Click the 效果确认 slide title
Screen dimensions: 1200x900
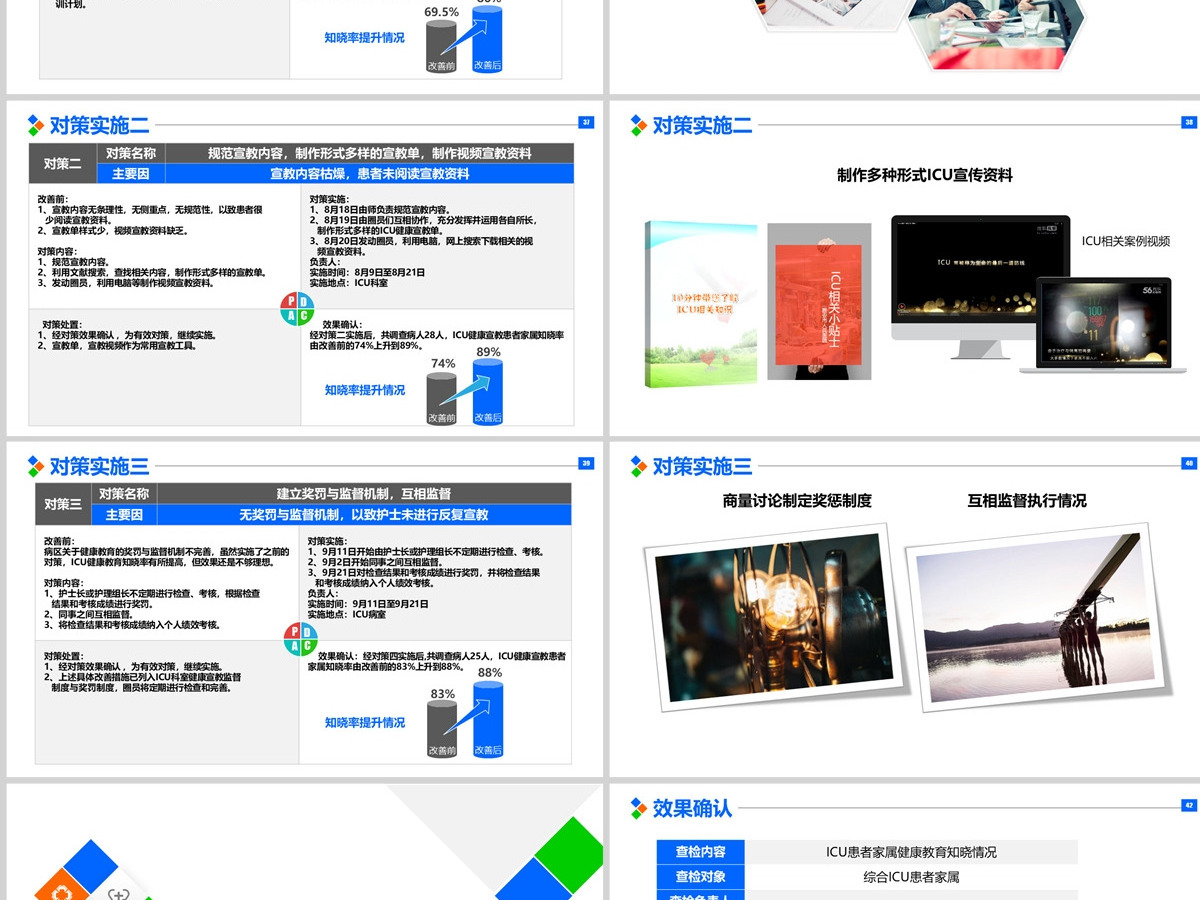pyautogui.click(x=692, y=808)
